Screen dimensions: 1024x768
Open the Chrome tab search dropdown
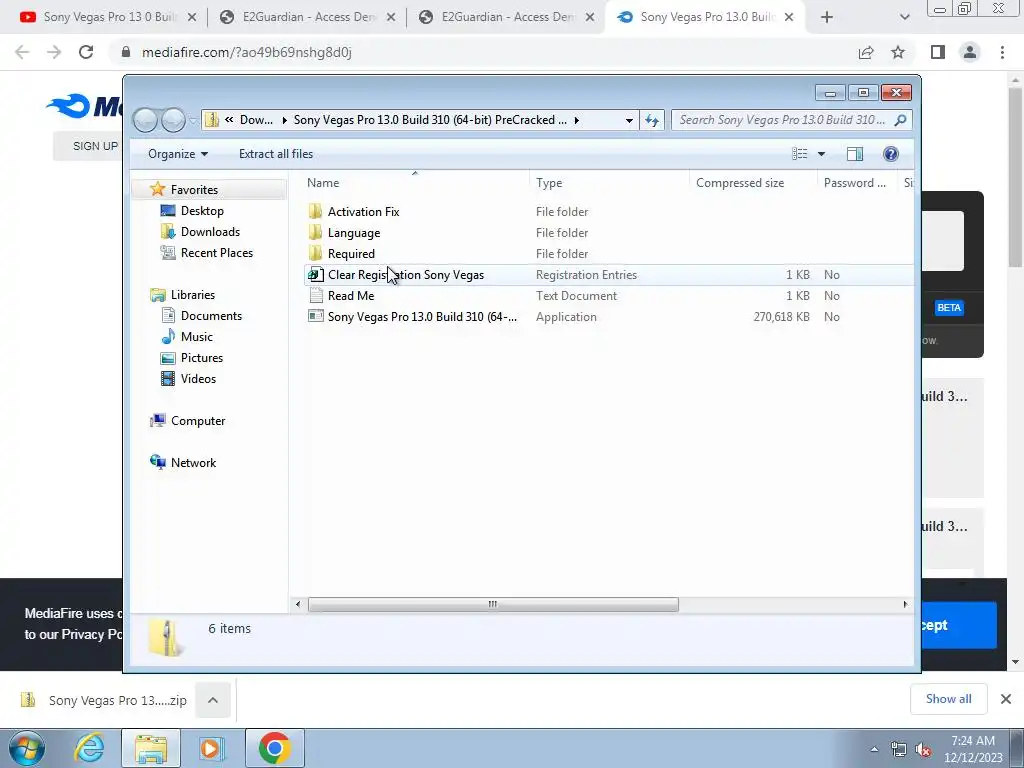point(904,18)
